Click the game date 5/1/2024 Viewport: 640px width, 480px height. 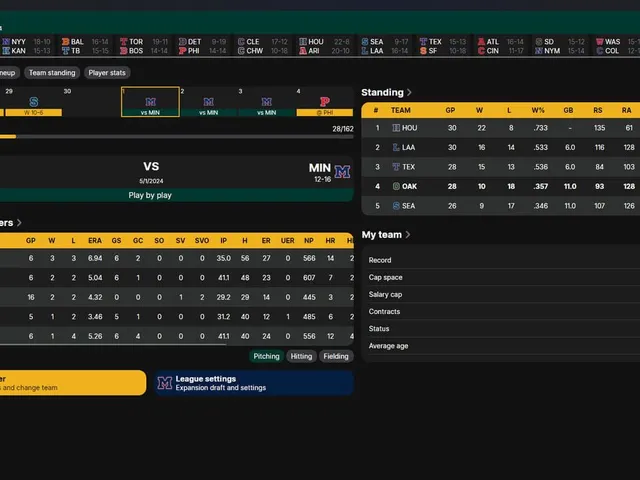151,181
